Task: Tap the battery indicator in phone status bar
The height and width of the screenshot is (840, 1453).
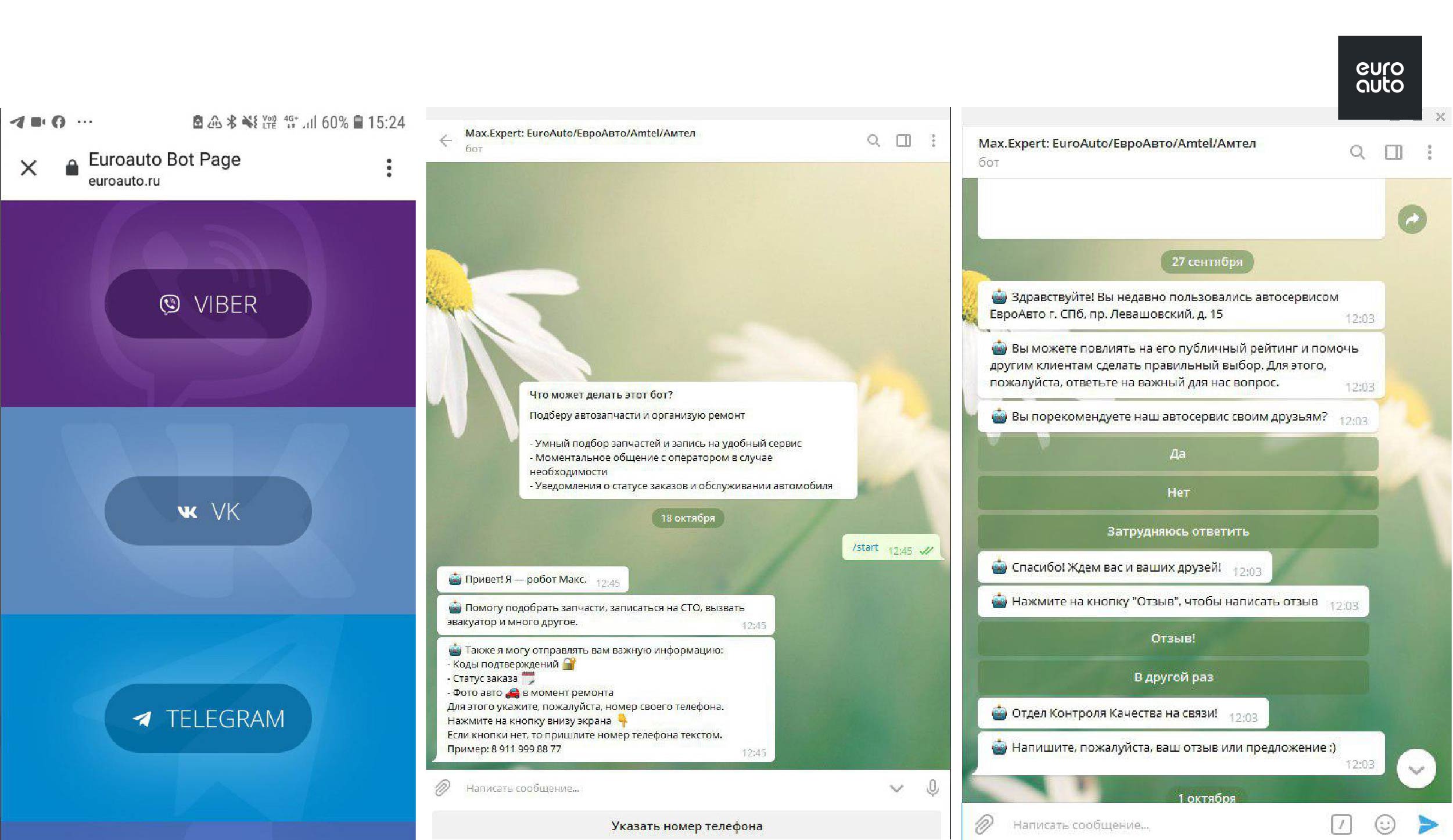Action: (x=358, y=122)
